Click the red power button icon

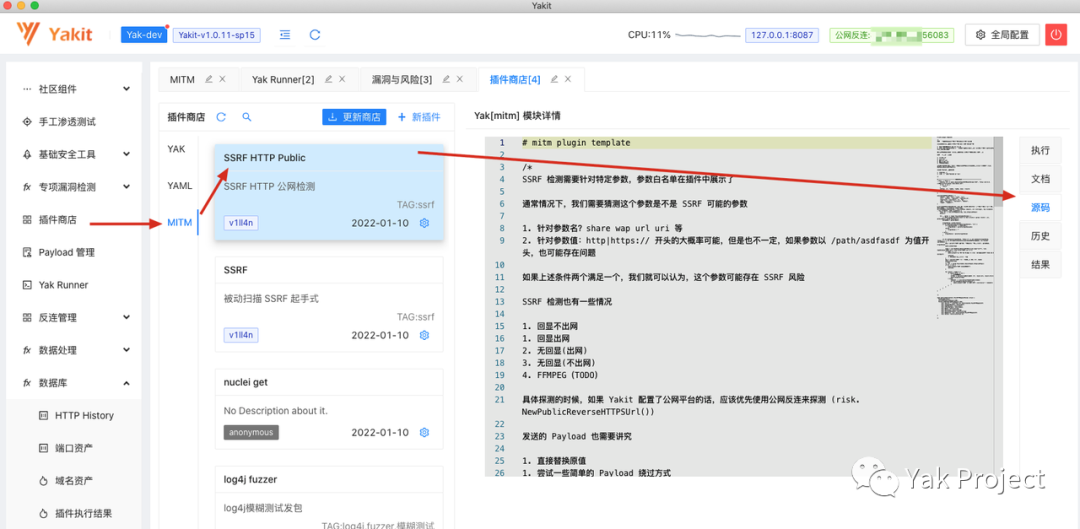pos(1056,34)
